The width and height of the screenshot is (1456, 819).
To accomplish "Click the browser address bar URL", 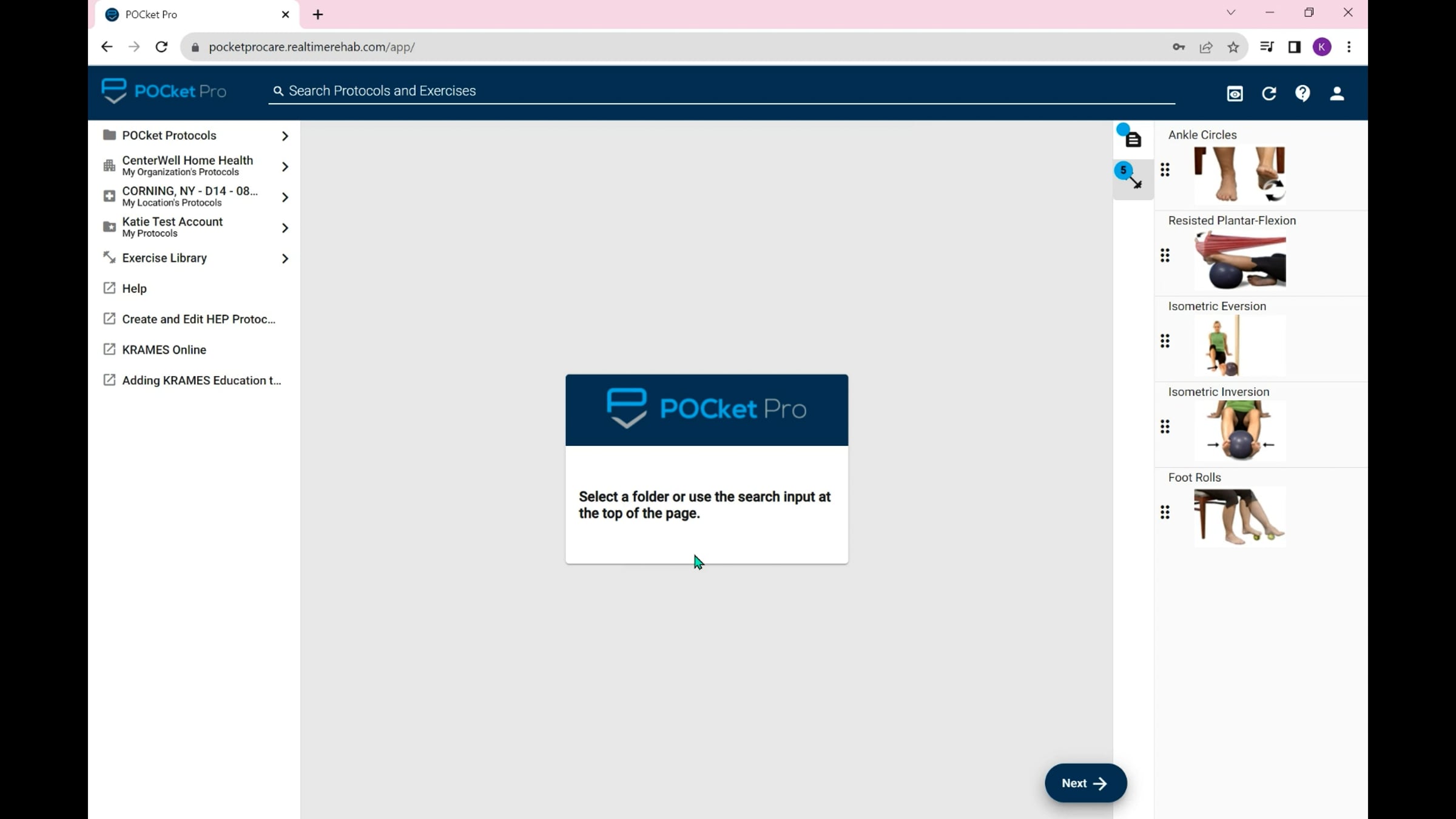I will pos(312,47).
